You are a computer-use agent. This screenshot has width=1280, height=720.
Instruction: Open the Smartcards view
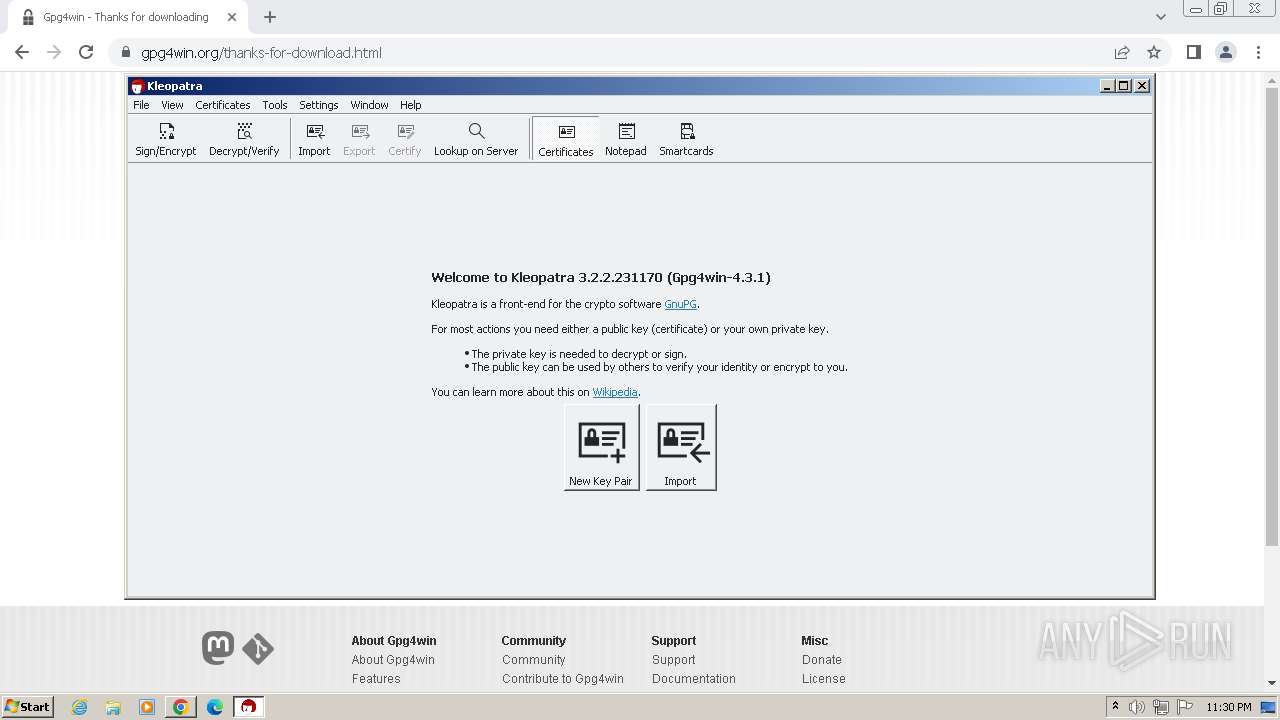click(686, 139)
